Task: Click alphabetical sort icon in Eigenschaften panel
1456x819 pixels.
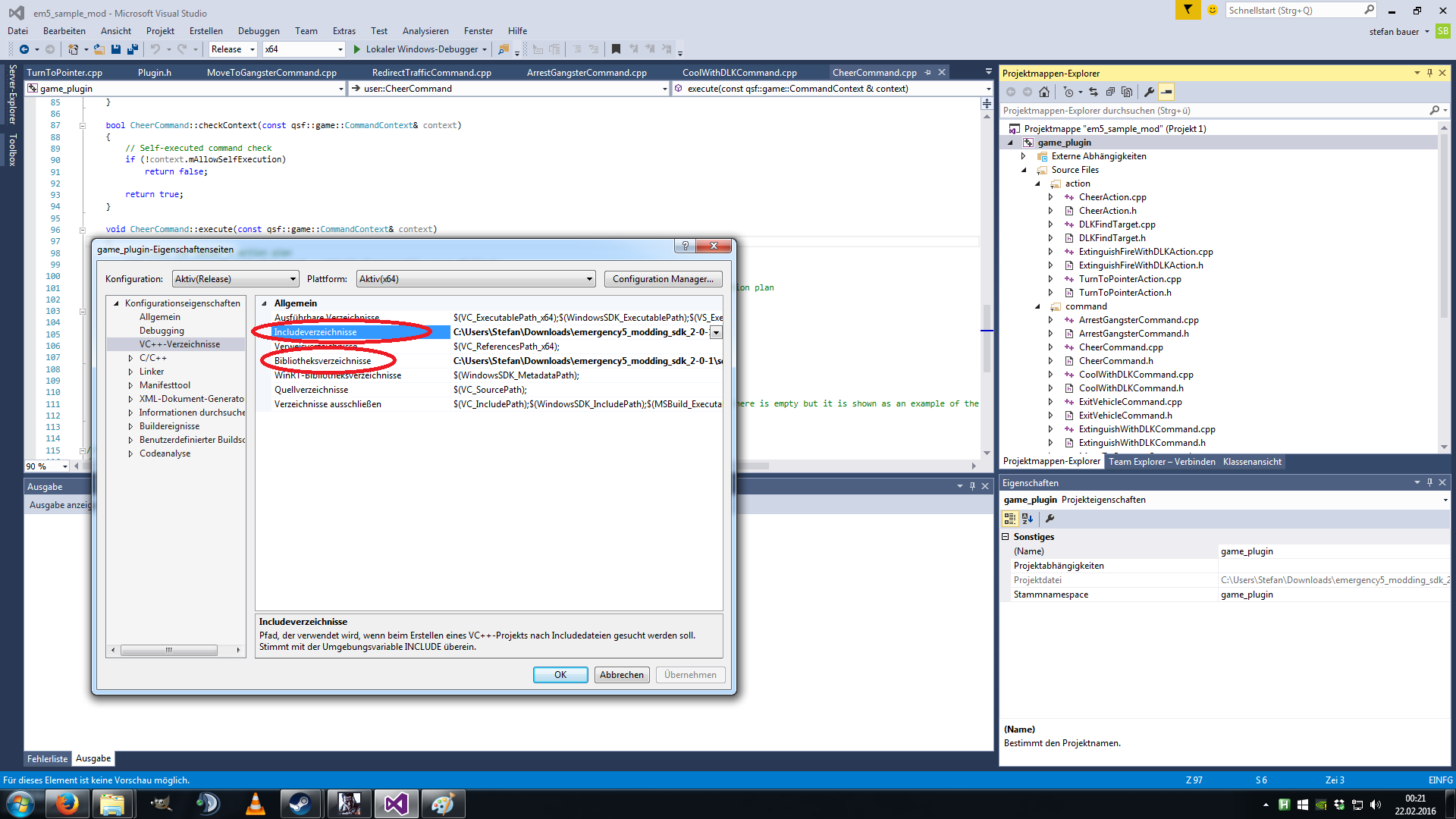Action: (x=1028, y=519)
